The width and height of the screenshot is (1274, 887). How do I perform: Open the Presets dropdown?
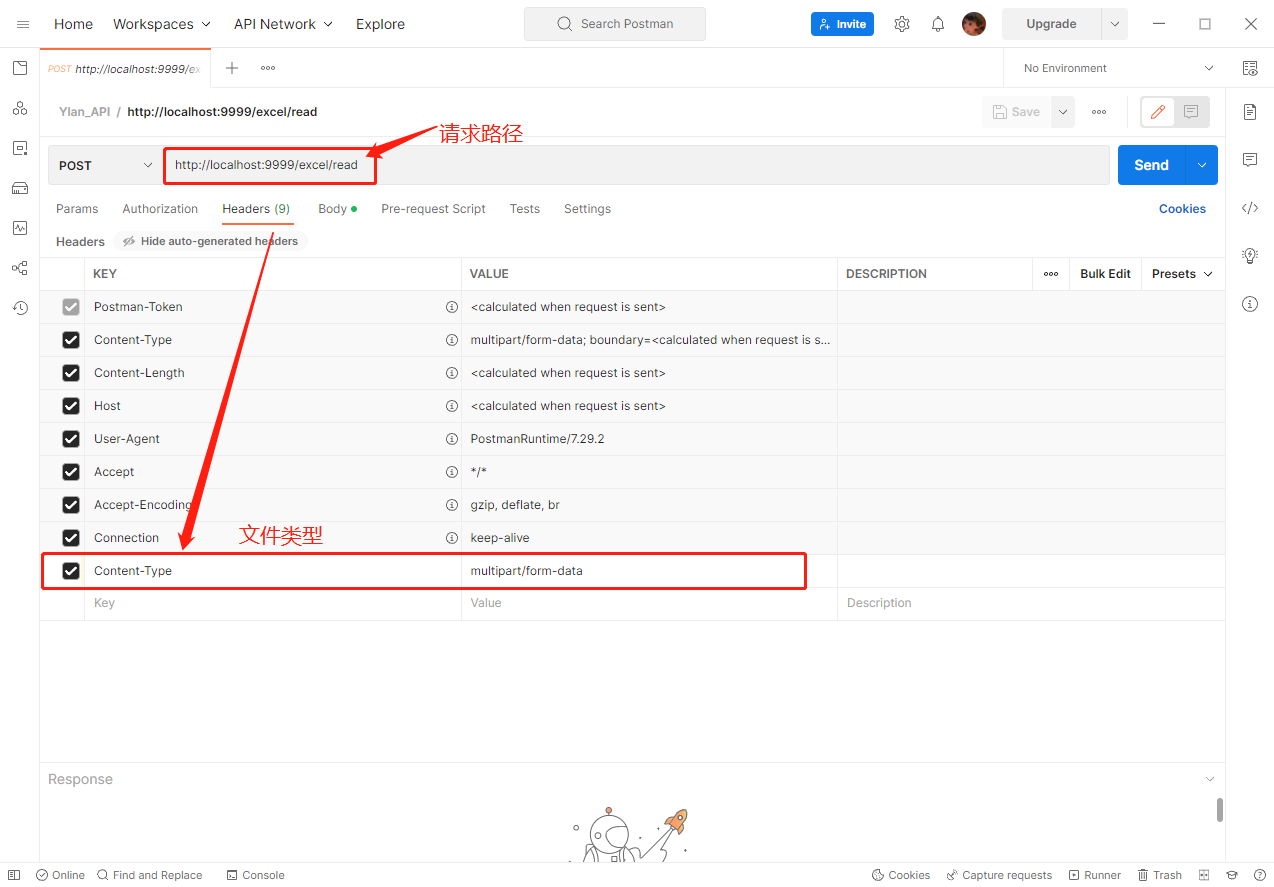tap(1182, 274)
